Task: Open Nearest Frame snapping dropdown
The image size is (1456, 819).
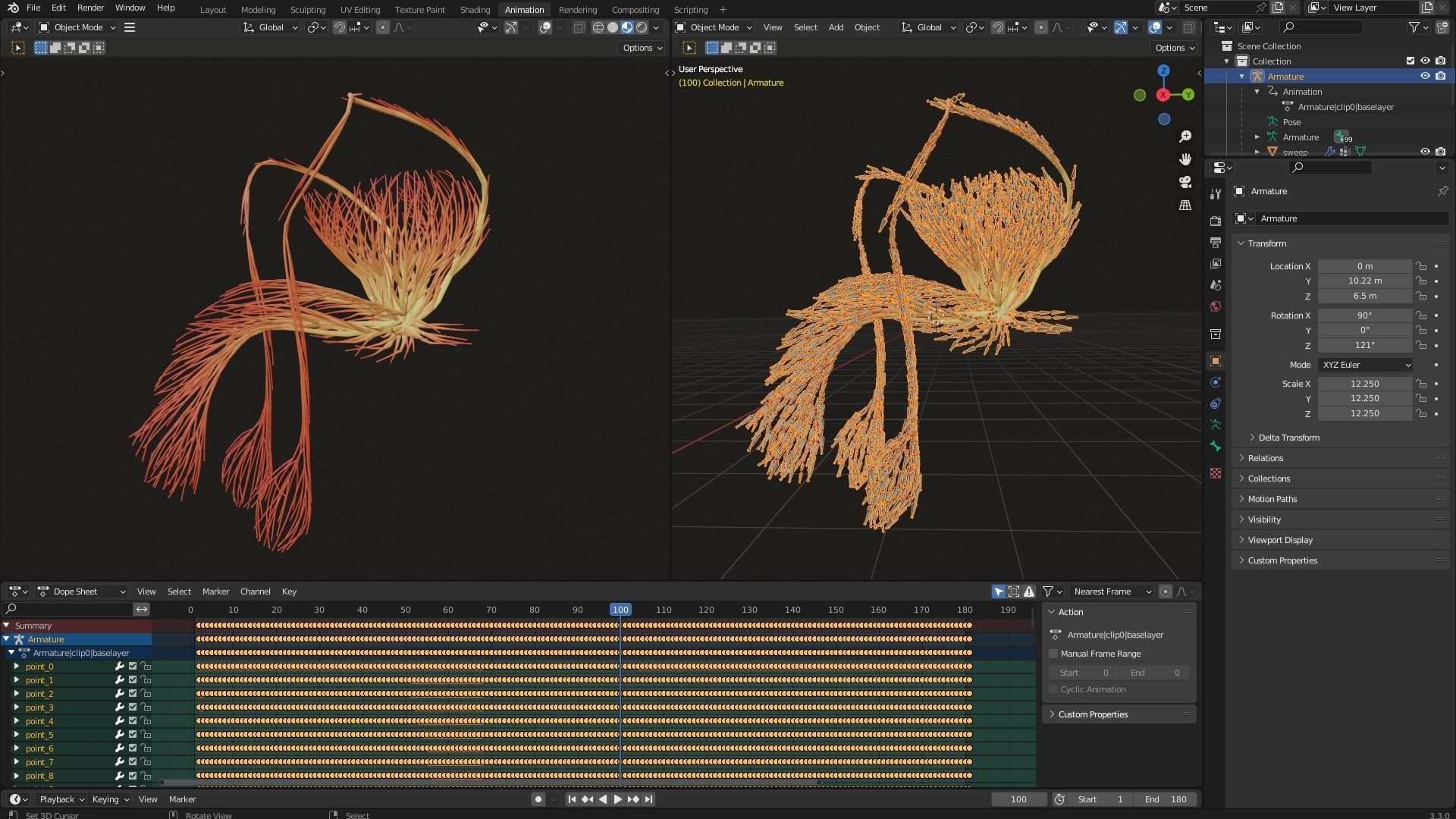Action: pos(1111,591)
